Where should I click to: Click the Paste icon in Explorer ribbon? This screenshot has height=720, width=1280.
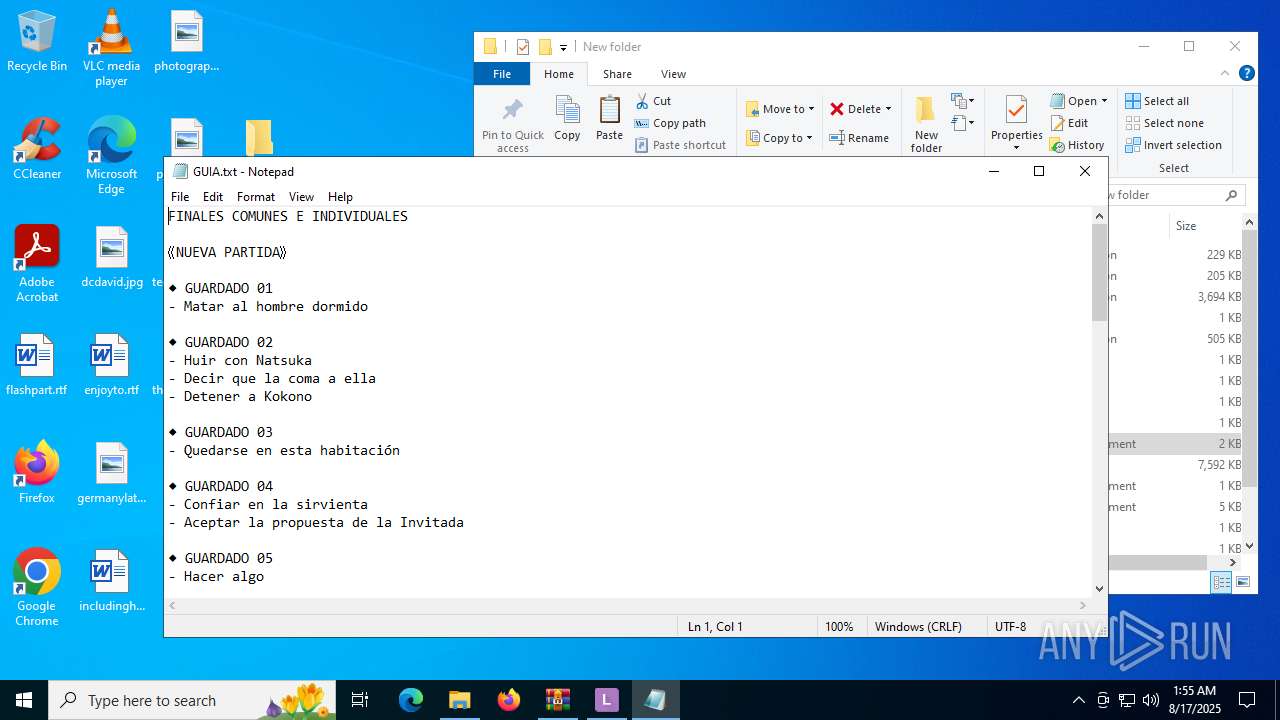coord(609,119)
